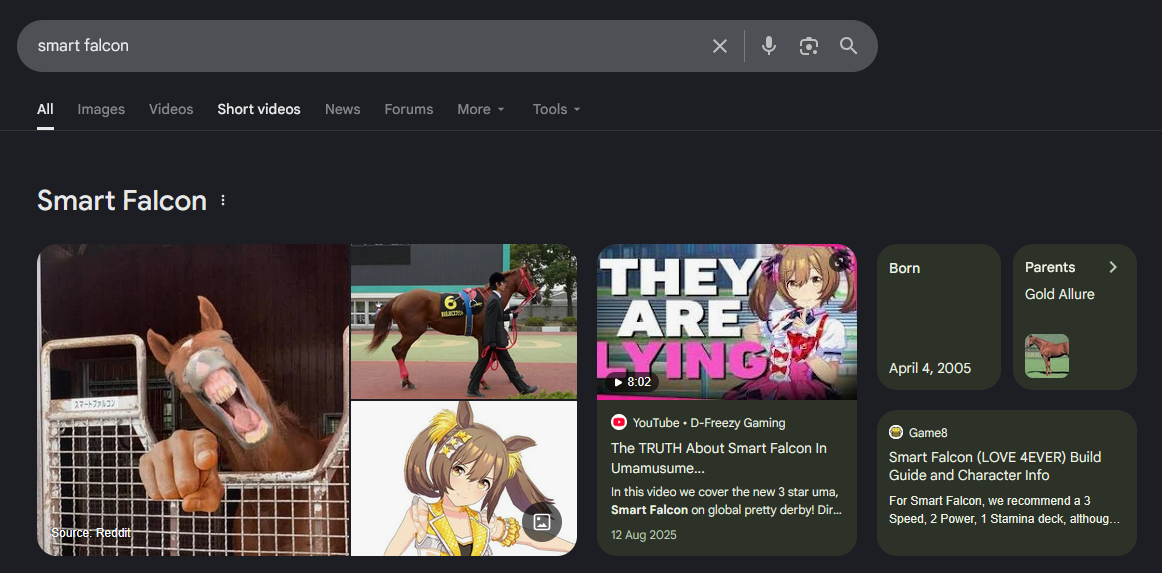Click the video description mentioning 'global pretty derby'
The width and height of the screenshot is (1162, 573).
pos(726,501)
